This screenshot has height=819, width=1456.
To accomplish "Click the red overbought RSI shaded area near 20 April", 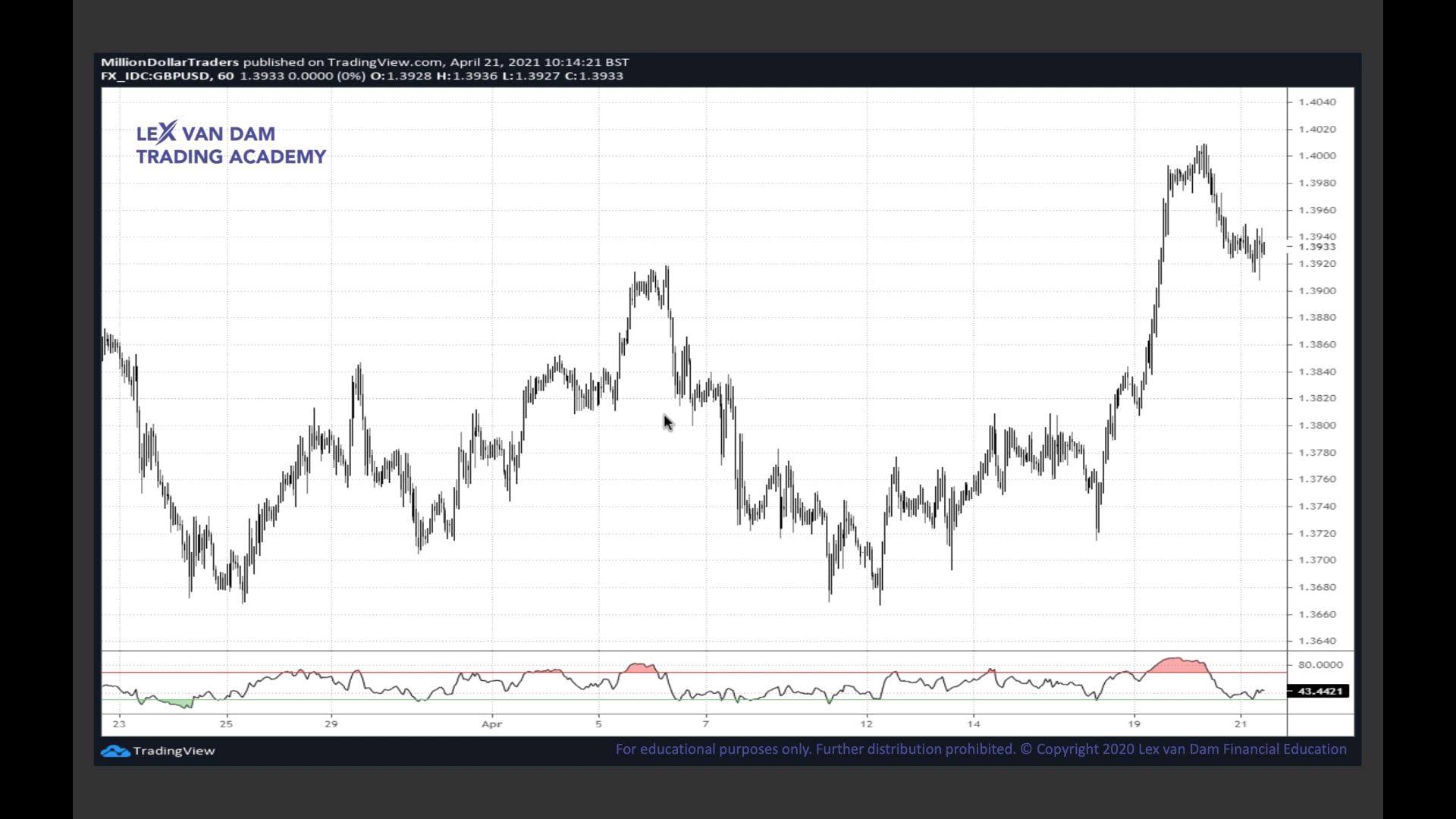I will (1178, 666).
